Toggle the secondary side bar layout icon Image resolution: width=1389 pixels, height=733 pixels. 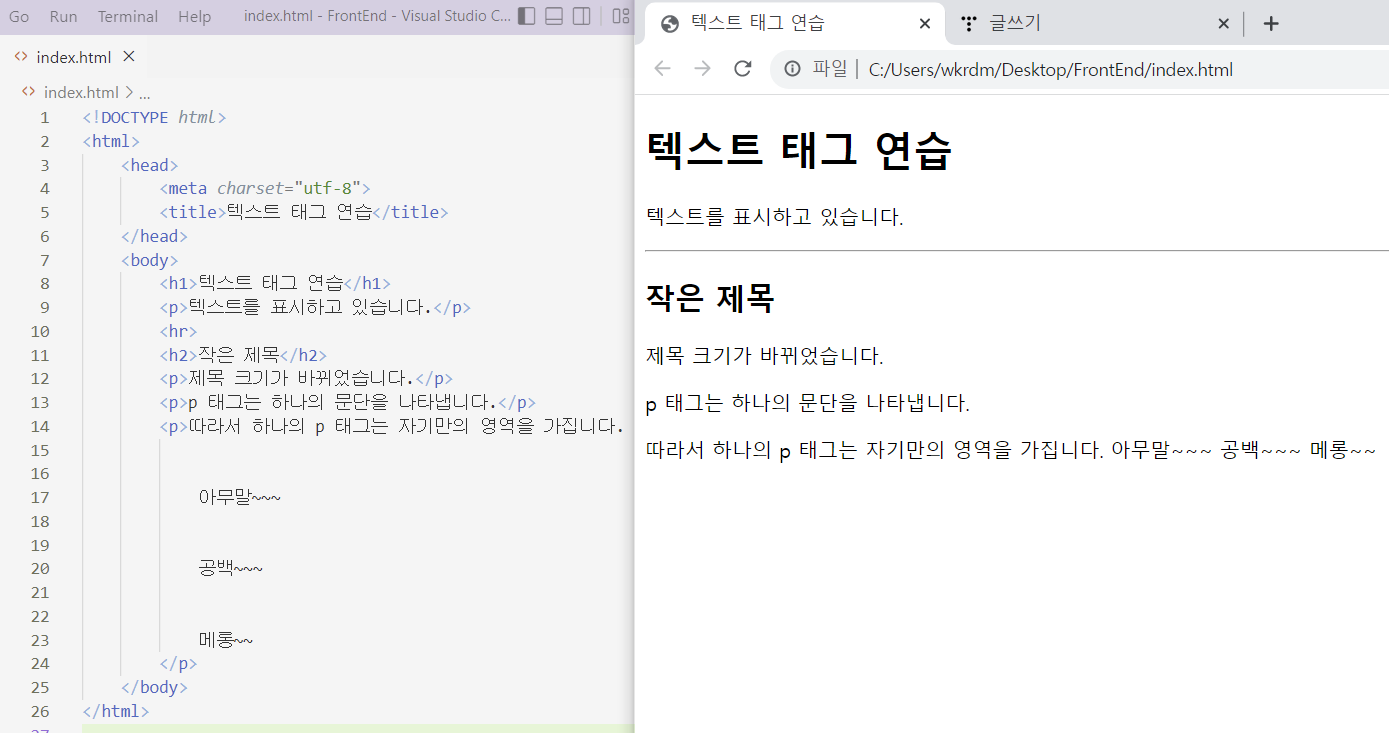[581, 16]
